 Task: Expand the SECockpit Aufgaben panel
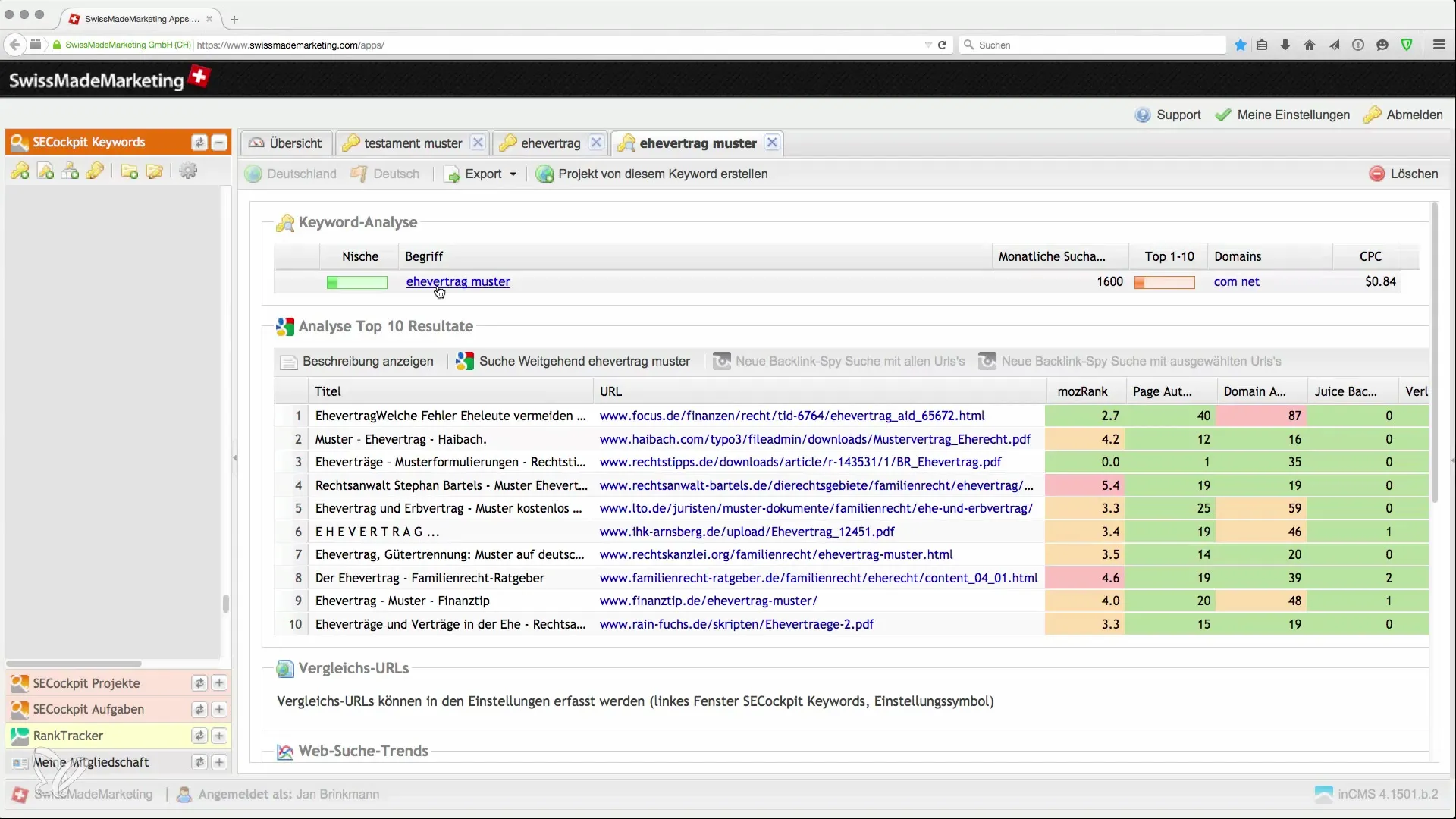click(219, 709)
